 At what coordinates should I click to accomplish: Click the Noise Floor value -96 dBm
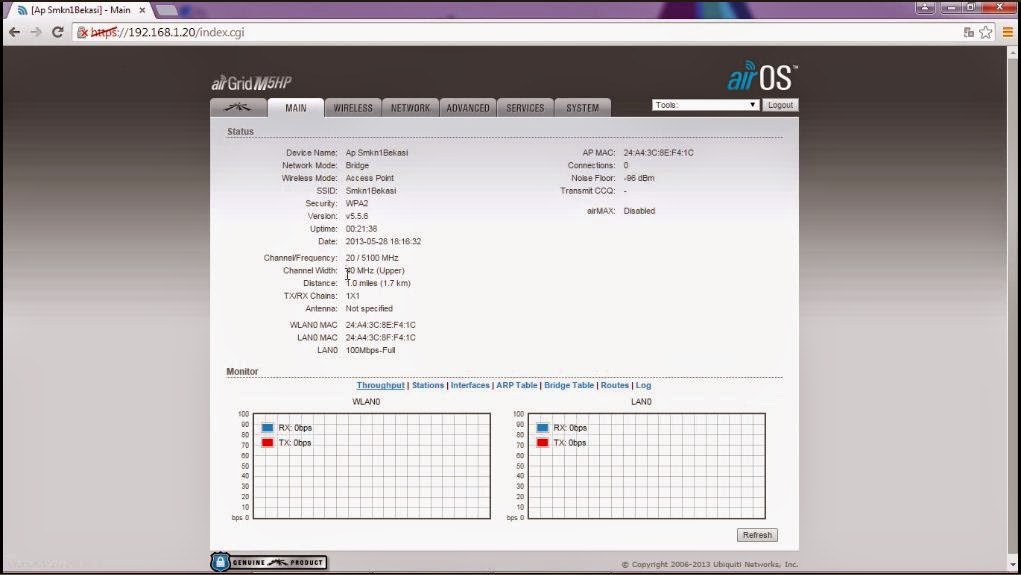(x=639, y=178)
